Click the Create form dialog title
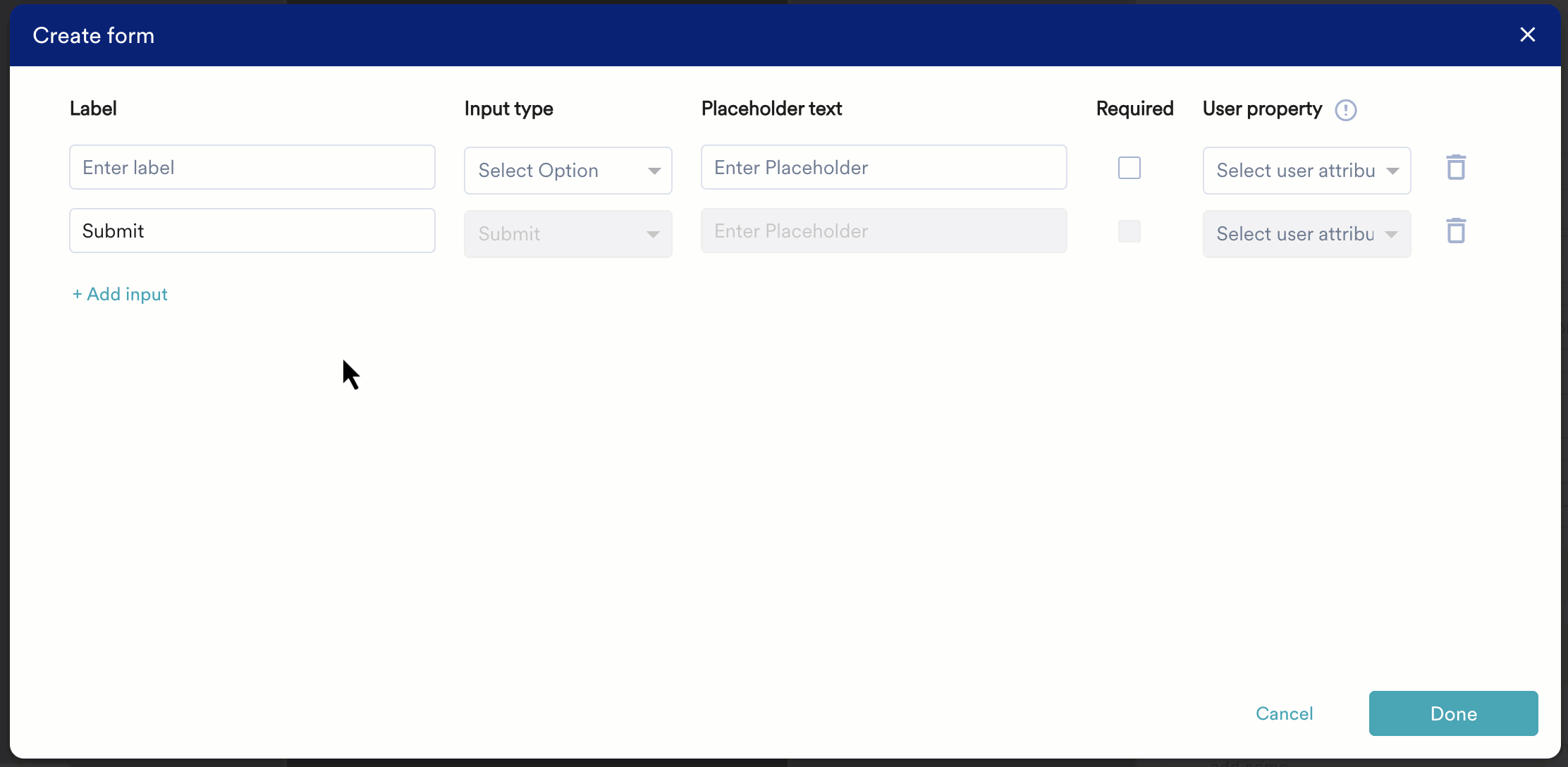1568x767 pixels. 93,35
